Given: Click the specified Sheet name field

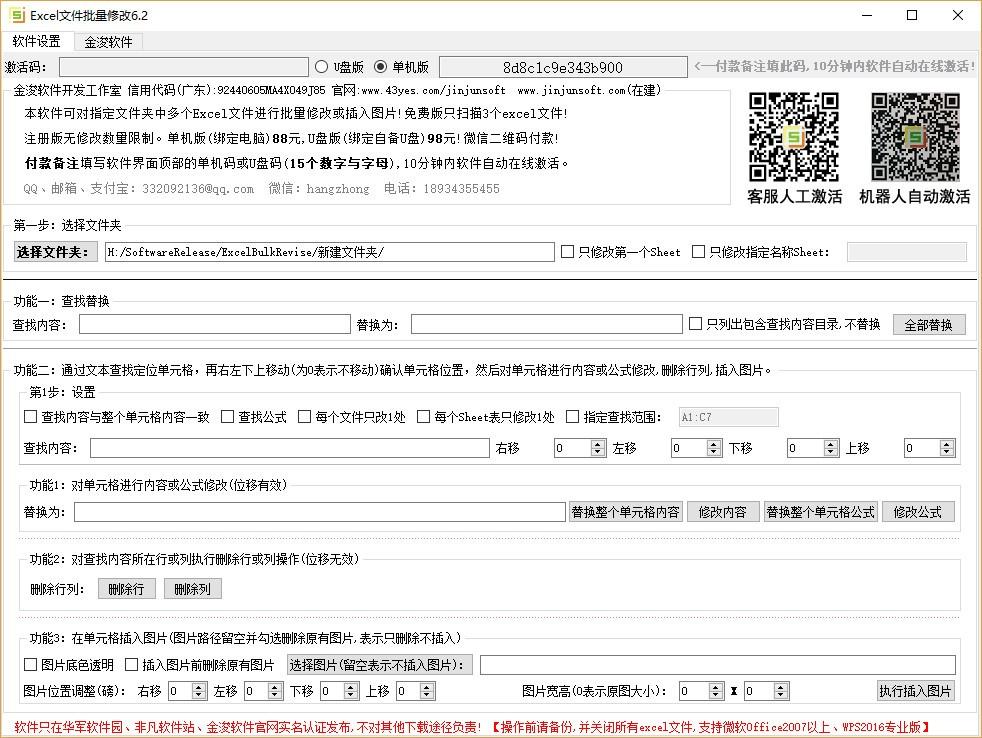Looking at the screenshot, I should point(907,252).
